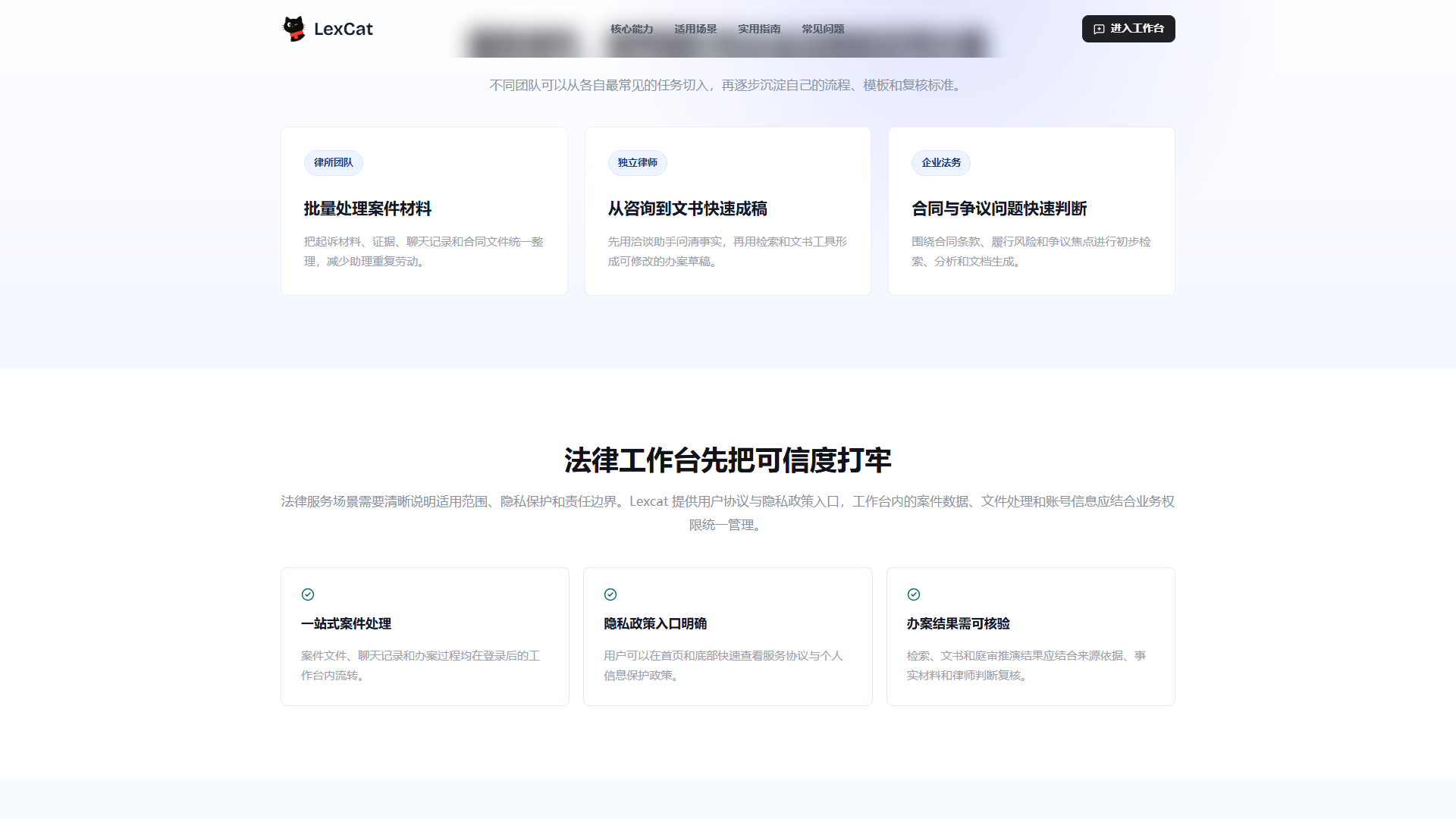Click the 法律工作台先把可信度打牢 section title
The width and height of the screenshot is (1456, 819).
tap(728, 460)
